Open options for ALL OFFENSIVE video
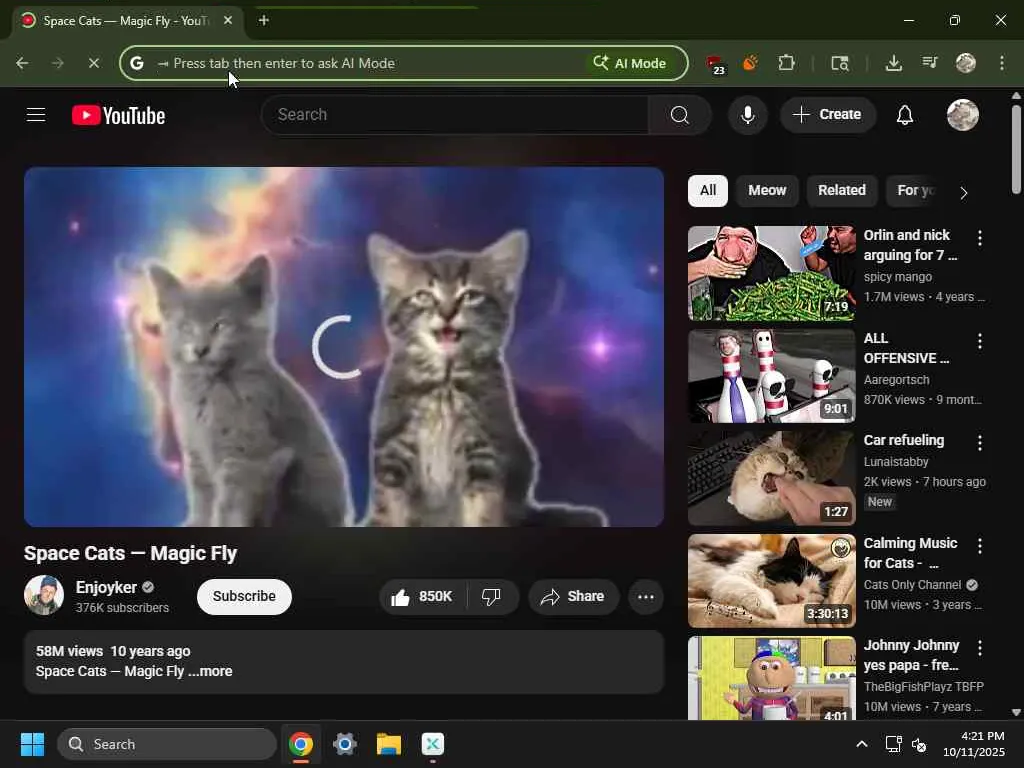The image size is (1024, 768). pos(980,341)
